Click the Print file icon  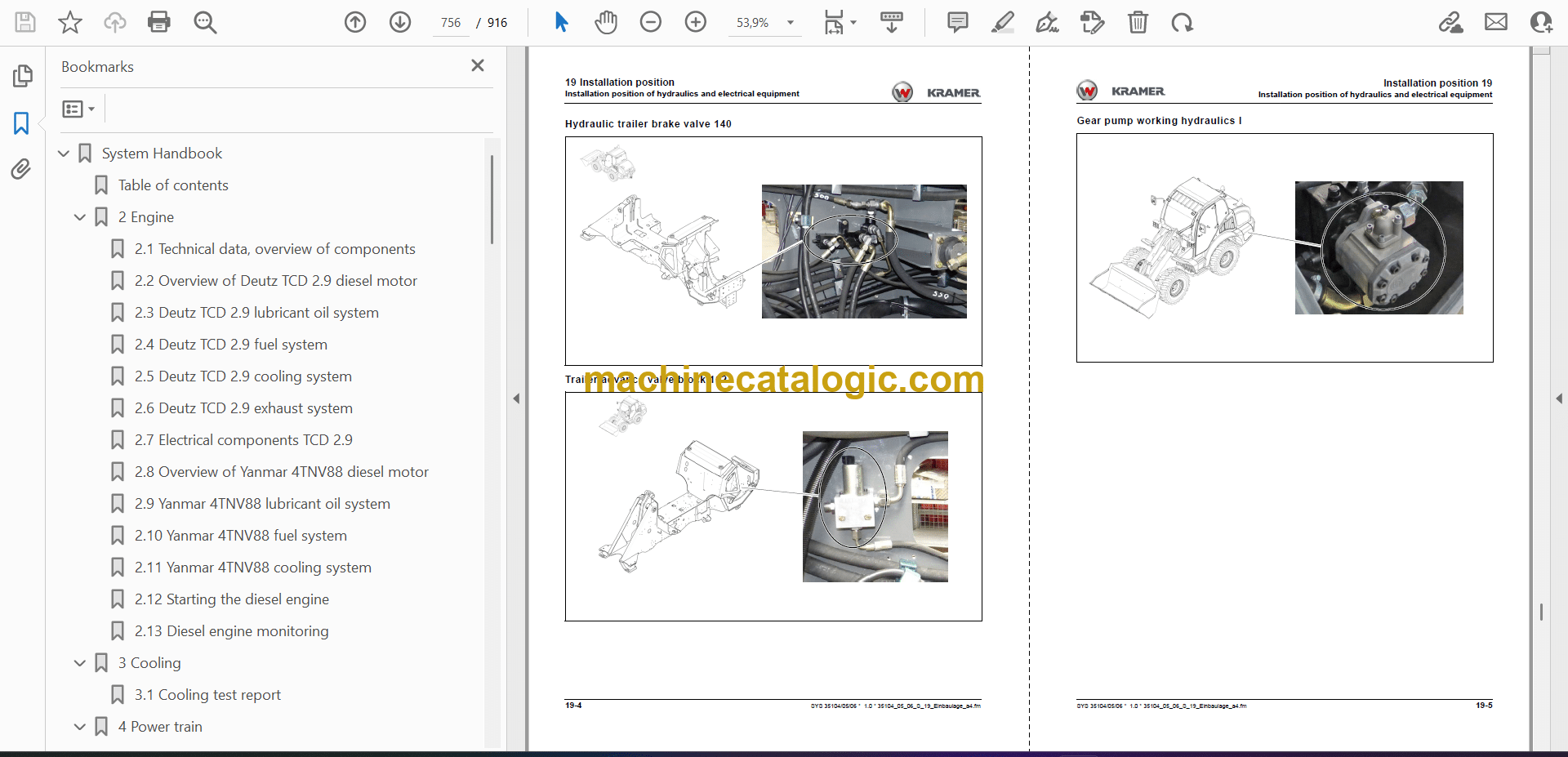point(158,22)
